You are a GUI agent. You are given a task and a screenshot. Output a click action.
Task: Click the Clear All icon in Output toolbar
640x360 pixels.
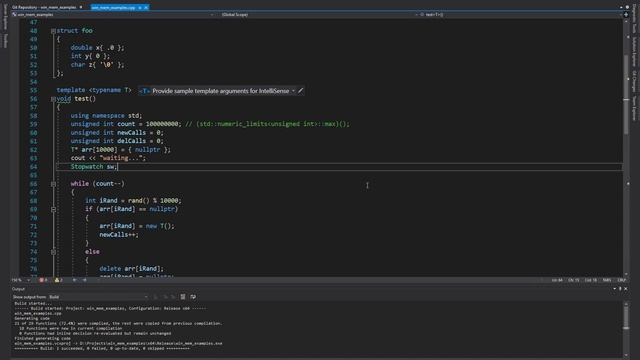tap(183, 297)
